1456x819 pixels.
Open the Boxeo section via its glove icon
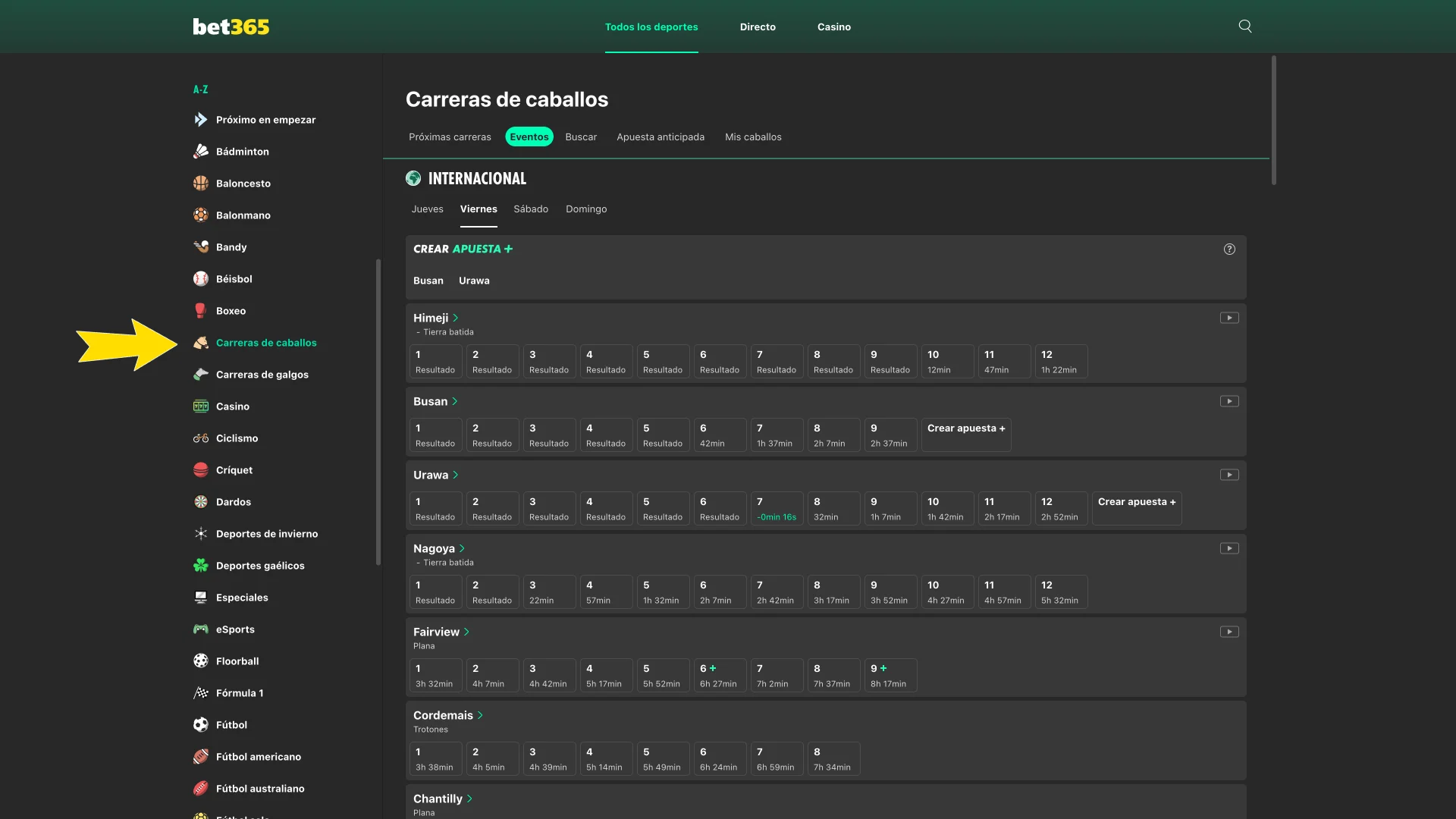click(199, 311)
